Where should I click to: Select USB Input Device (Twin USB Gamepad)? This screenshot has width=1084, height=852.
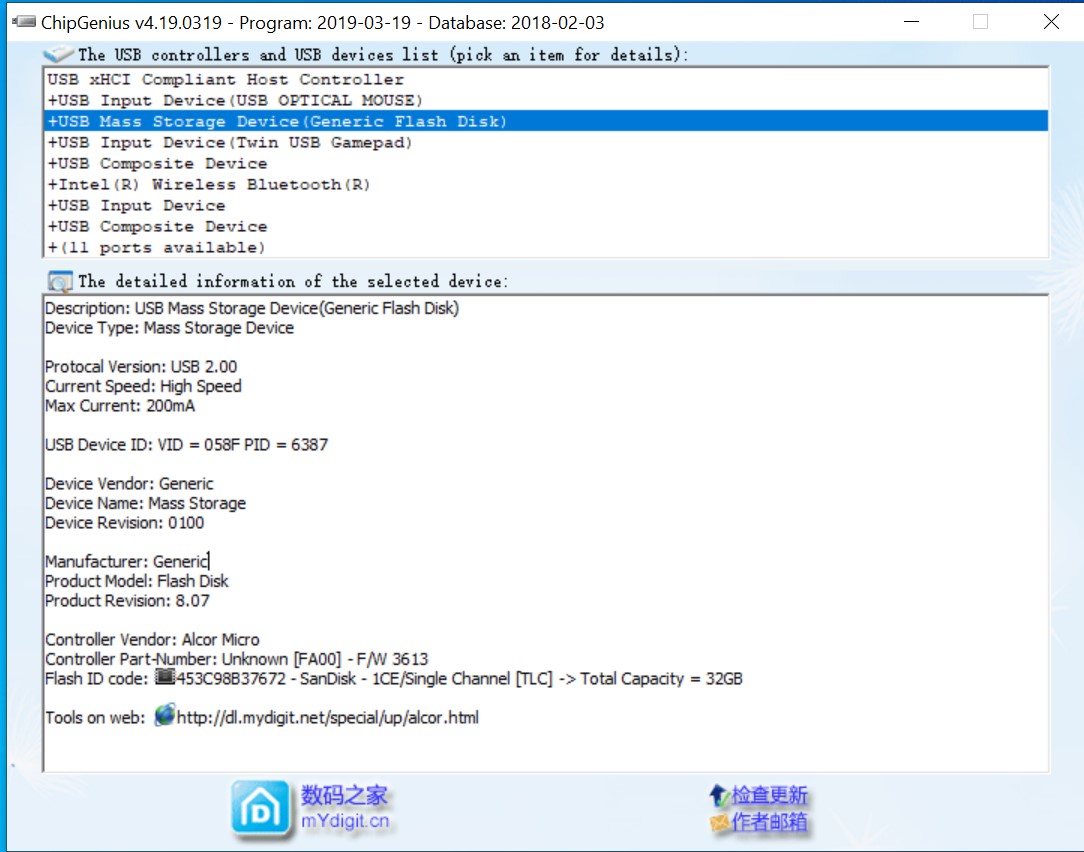545,142
